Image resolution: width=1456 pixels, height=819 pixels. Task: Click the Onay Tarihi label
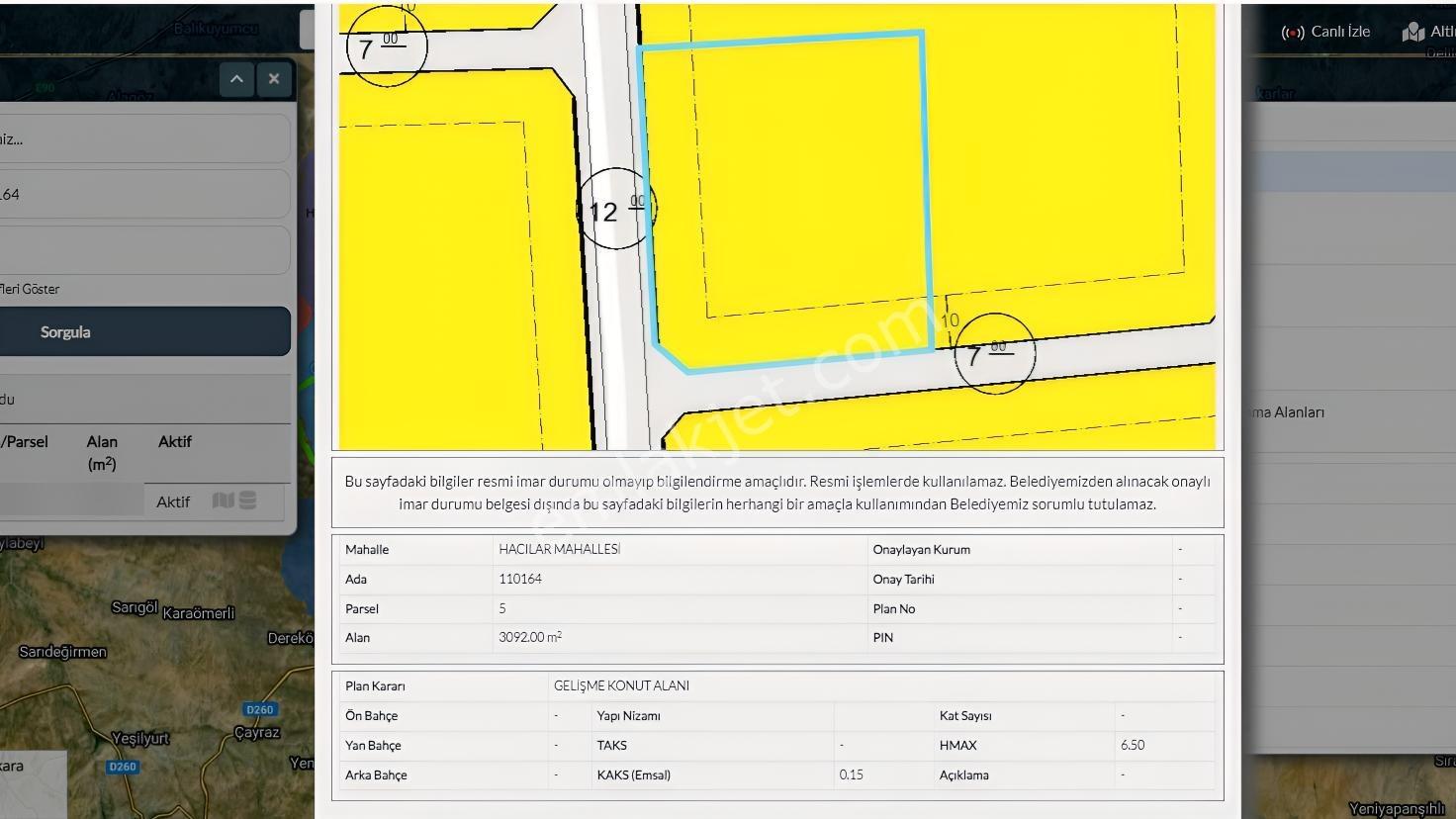click(903, 579)
